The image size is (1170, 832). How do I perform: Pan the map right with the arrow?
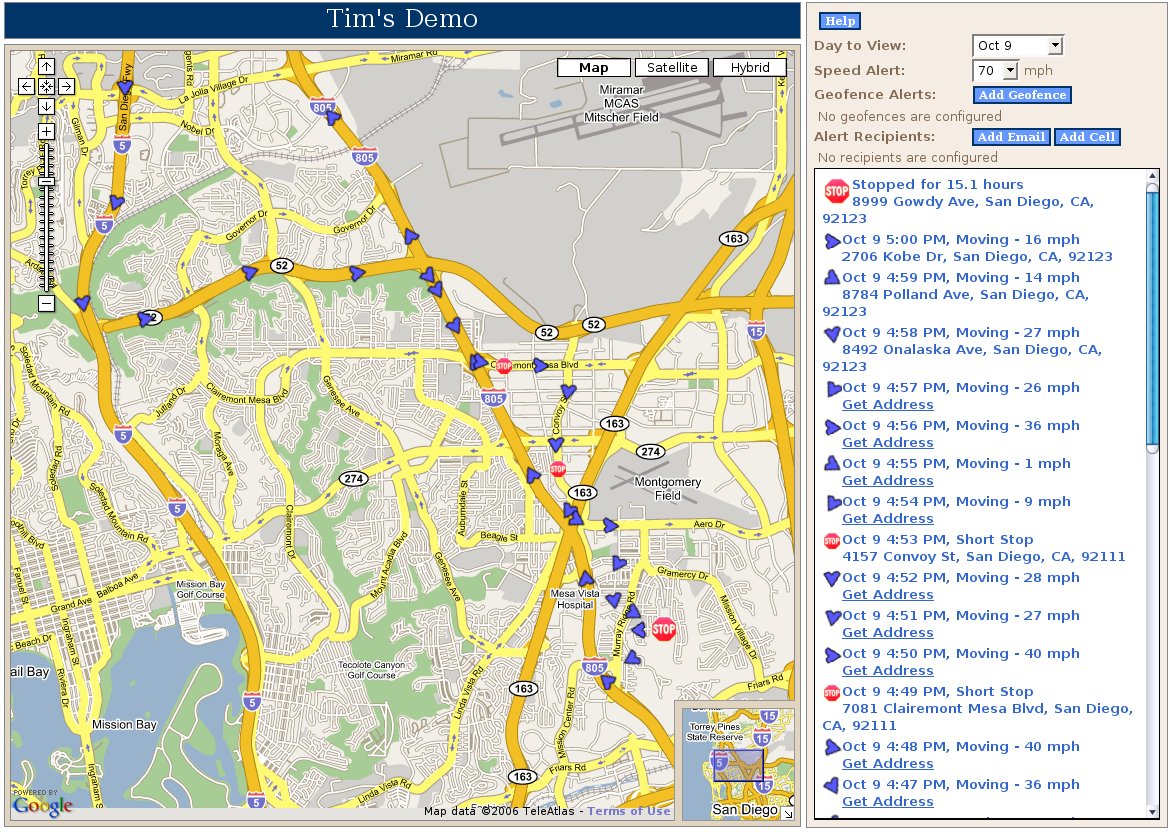coord(66,87)
